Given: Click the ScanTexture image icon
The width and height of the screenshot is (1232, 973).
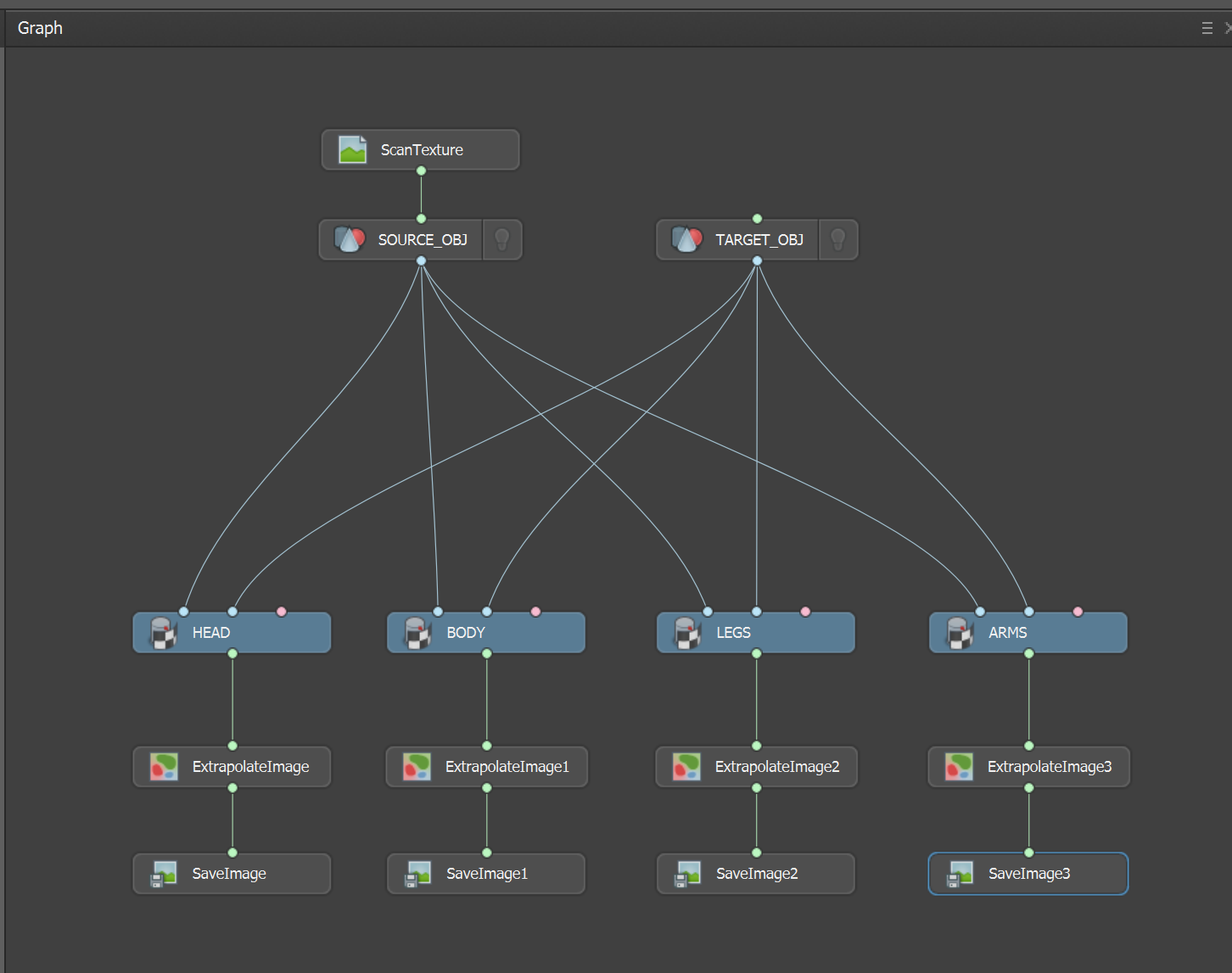Looking at the screenshot, I should pyautogui.click(x=352, y=150).
